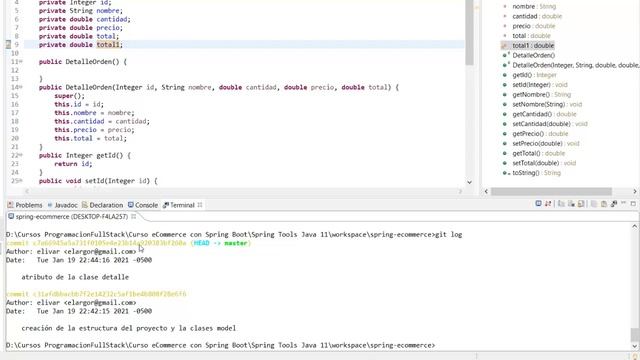Click 'this.total = total;' on line 20
This screenshot has height=360, width=640.
tap(90, 138)
